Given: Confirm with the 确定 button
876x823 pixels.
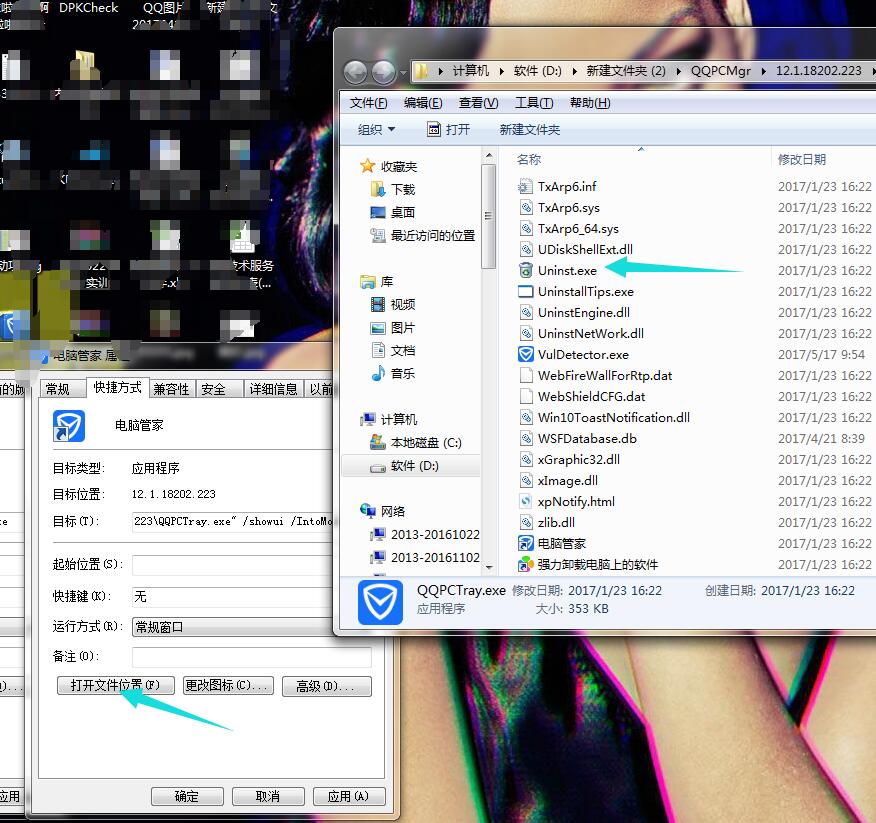Looking at the screenshot, I should click(187, 796).
